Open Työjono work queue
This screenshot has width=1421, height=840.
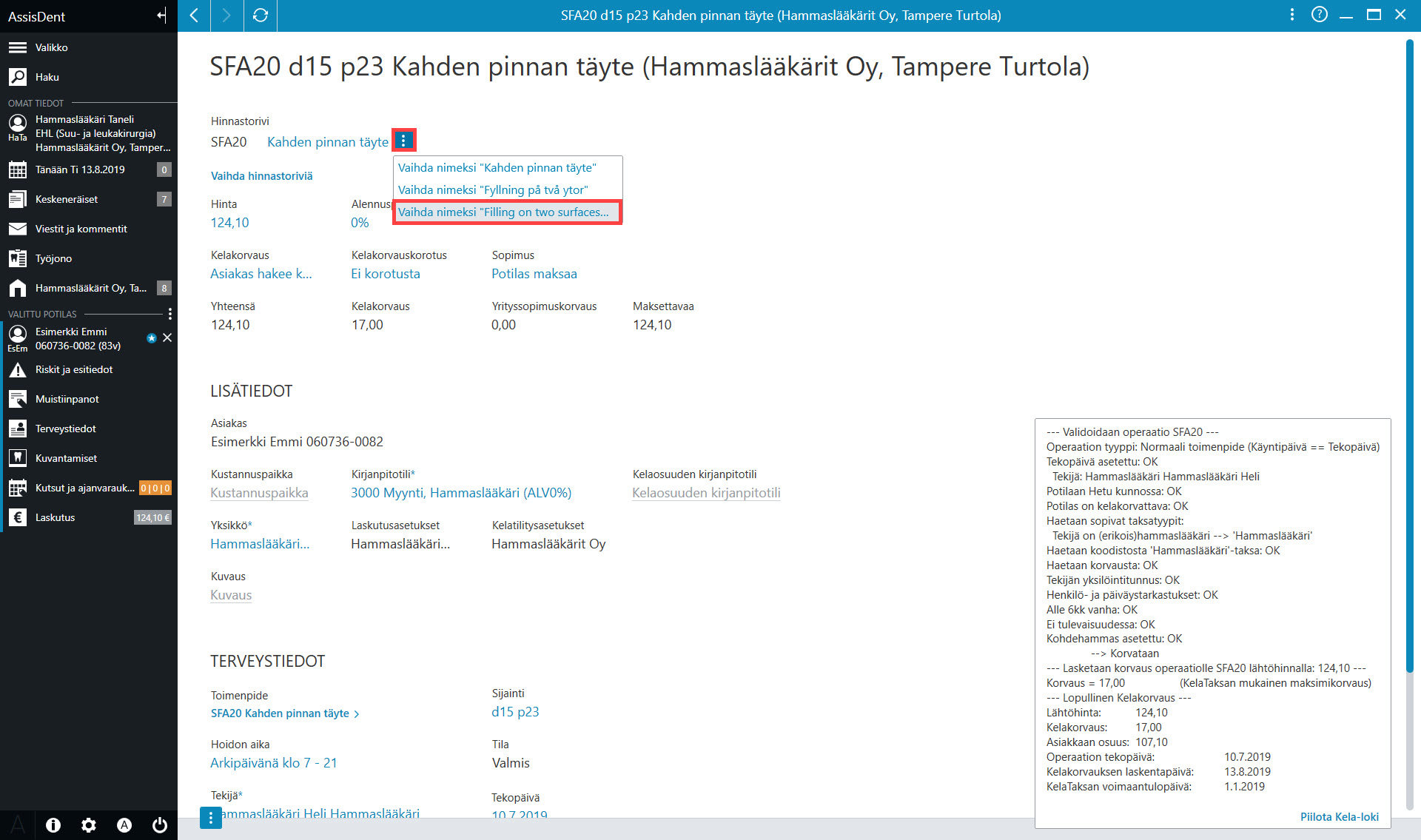(x=89, y=258)
